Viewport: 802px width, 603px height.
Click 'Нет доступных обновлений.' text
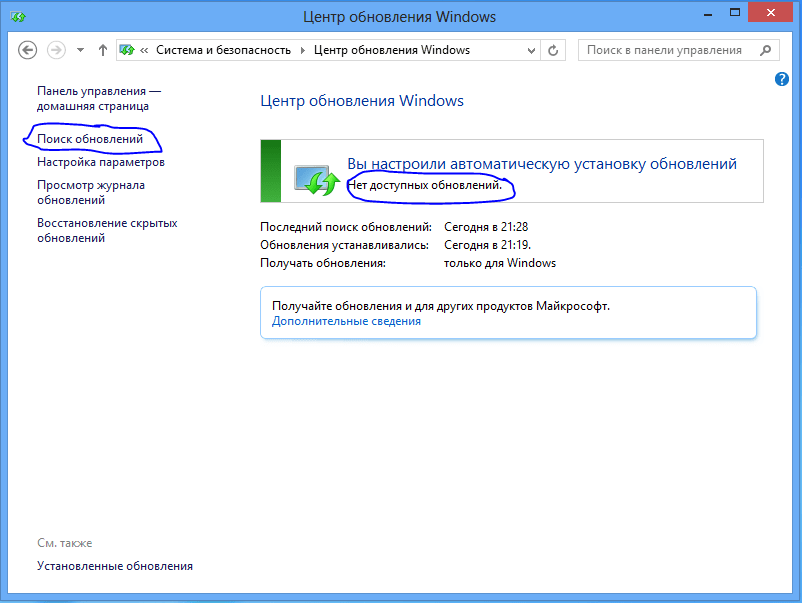425,185
